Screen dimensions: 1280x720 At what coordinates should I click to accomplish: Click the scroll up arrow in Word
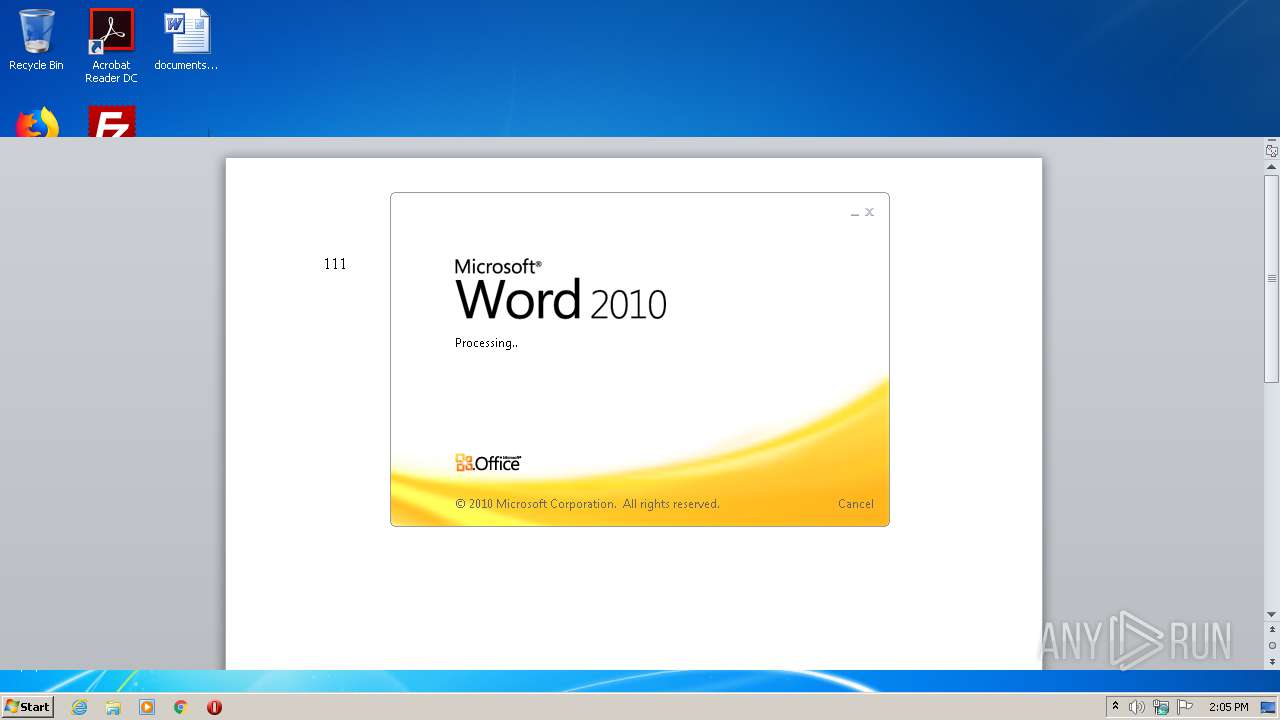(1272, 167)
